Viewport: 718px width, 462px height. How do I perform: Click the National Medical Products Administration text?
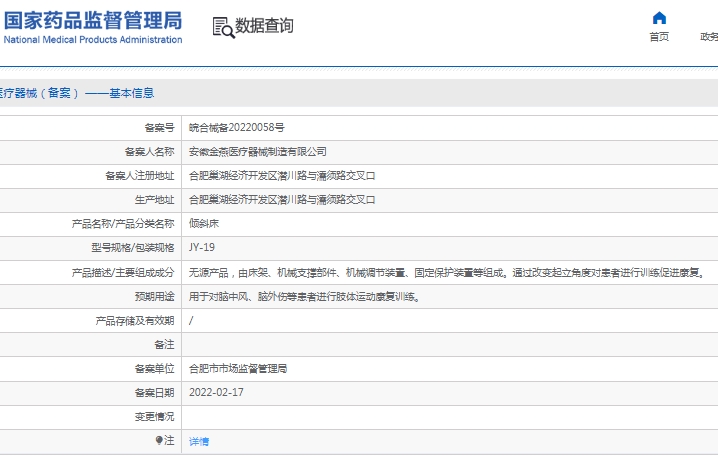(x=93, y=40)
